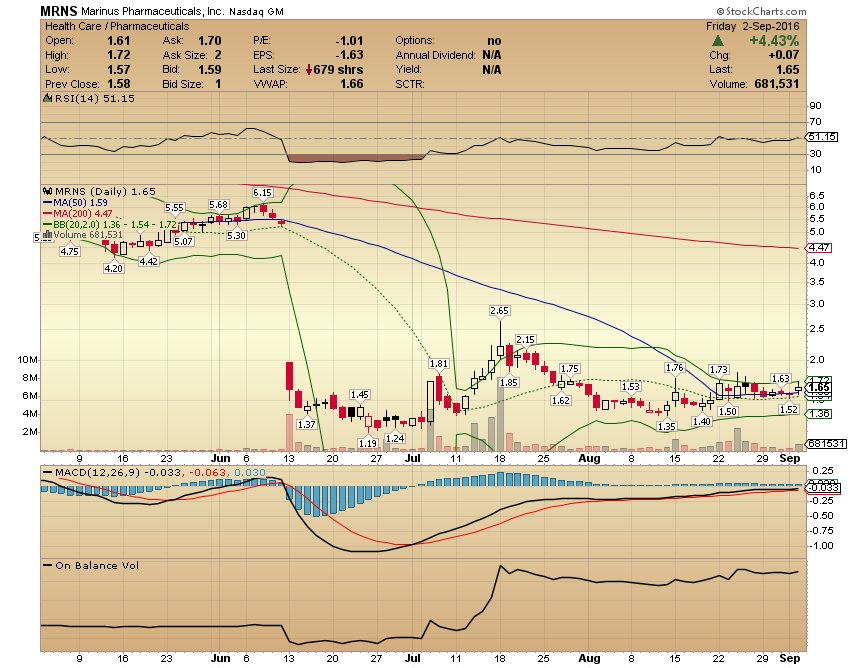Click the Prev Close value 1.58
This screenshot has width=850, height=668.
pos(118,84)
